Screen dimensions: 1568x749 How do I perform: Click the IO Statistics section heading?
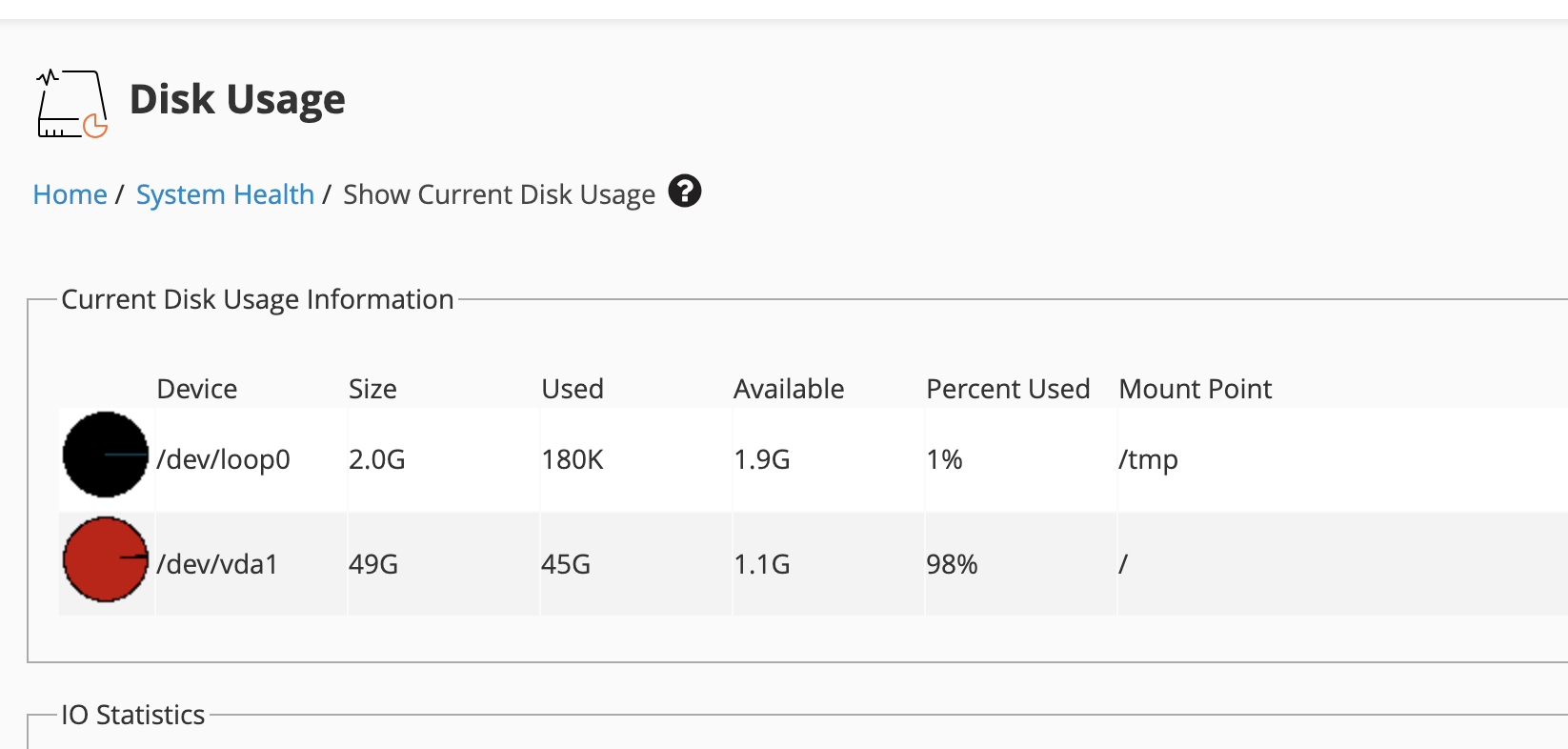pyautogui.click(x=133, y=715)
